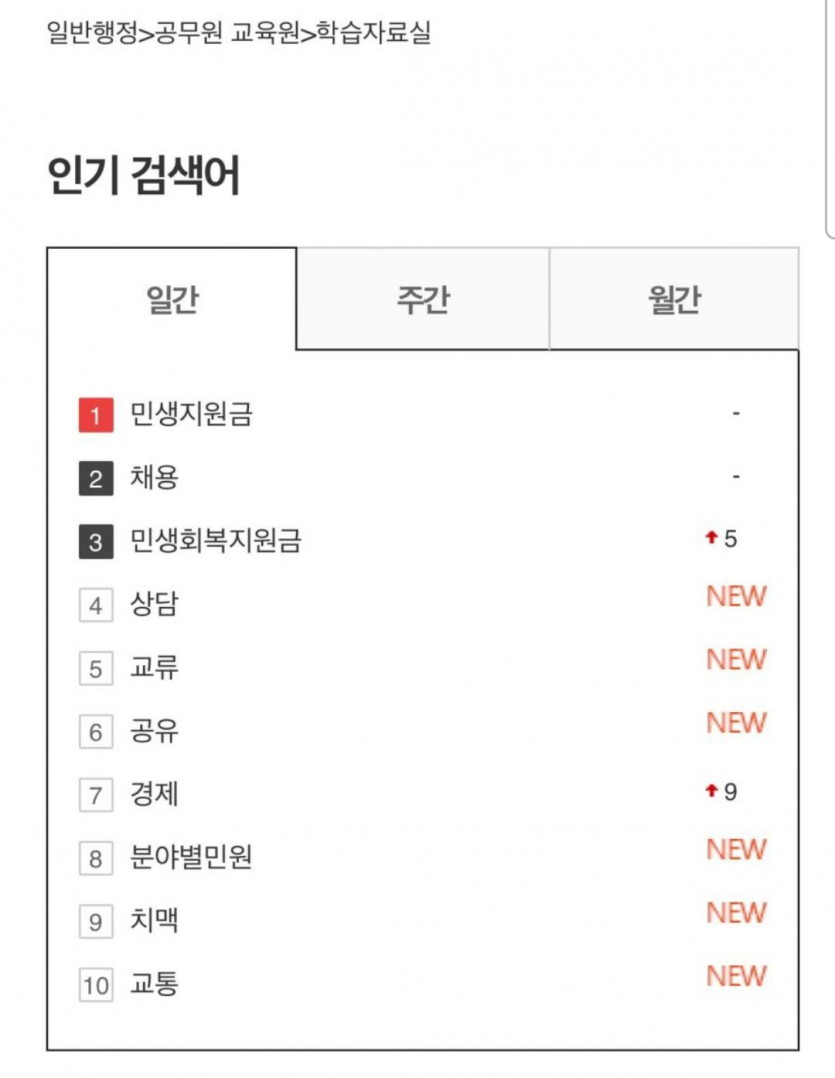Image resolution: width=835 pixels, height=1078 pixels.
Task: Click the red up arrow beside 9
Action: 711,790
